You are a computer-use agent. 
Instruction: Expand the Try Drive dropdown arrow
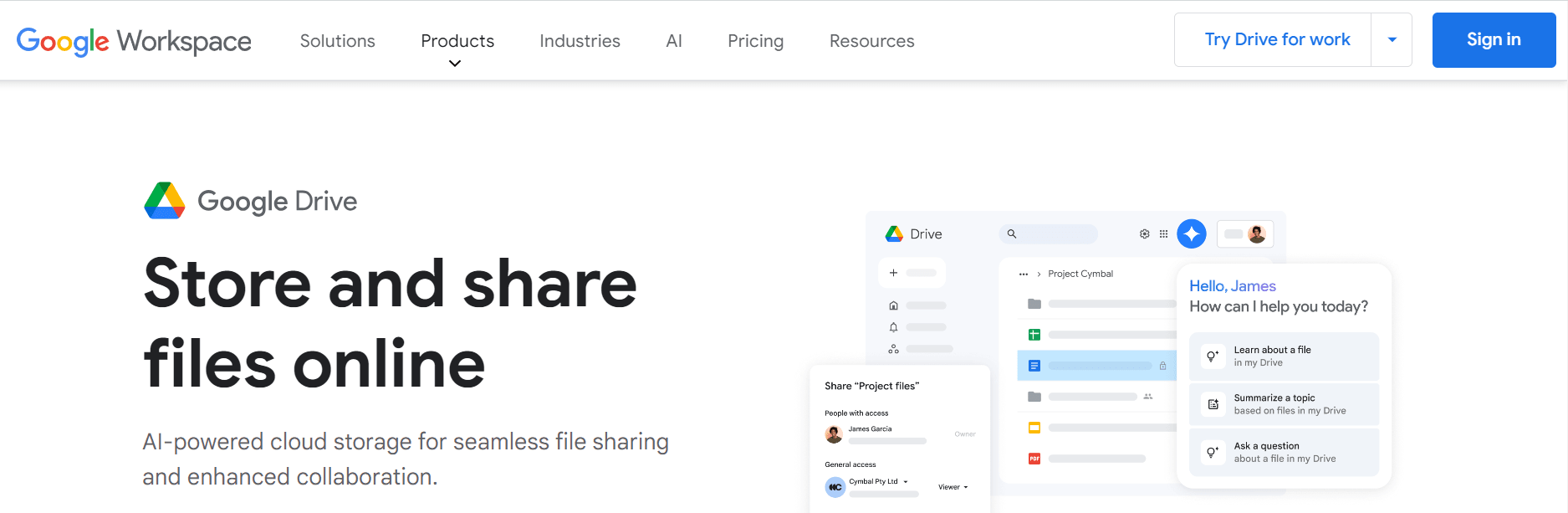coord(1392,39)
